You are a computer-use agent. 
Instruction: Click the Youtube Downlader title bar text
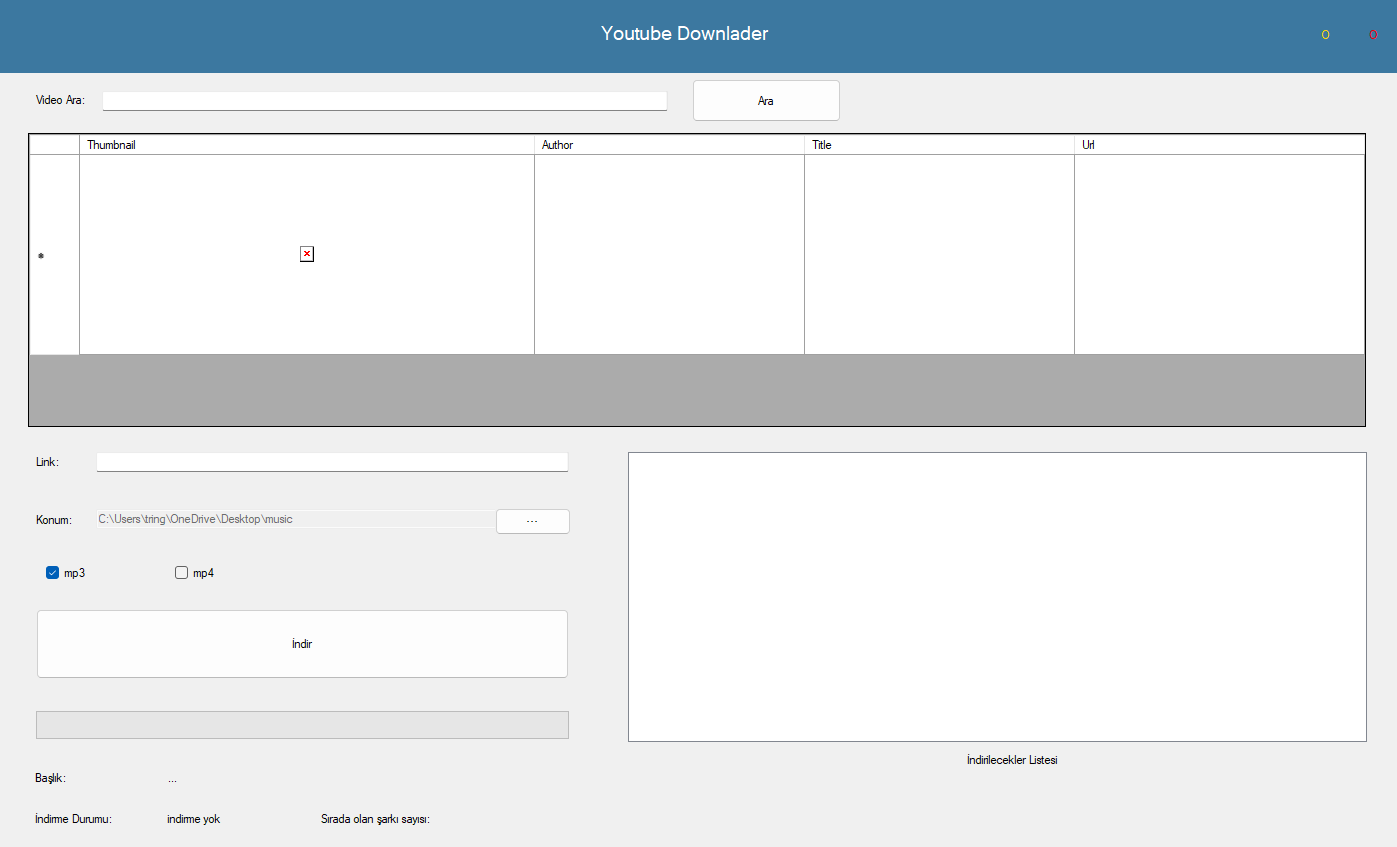(x=684, y=33)
